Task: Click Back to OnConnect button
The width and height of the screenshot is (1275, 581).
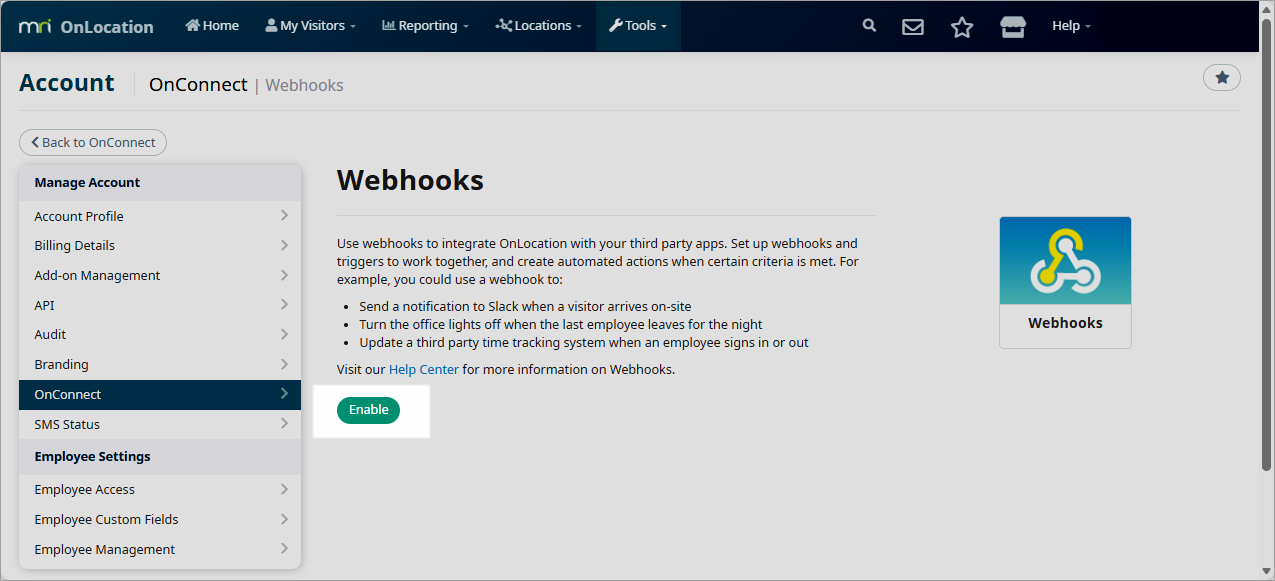Action: pos(93,142)
